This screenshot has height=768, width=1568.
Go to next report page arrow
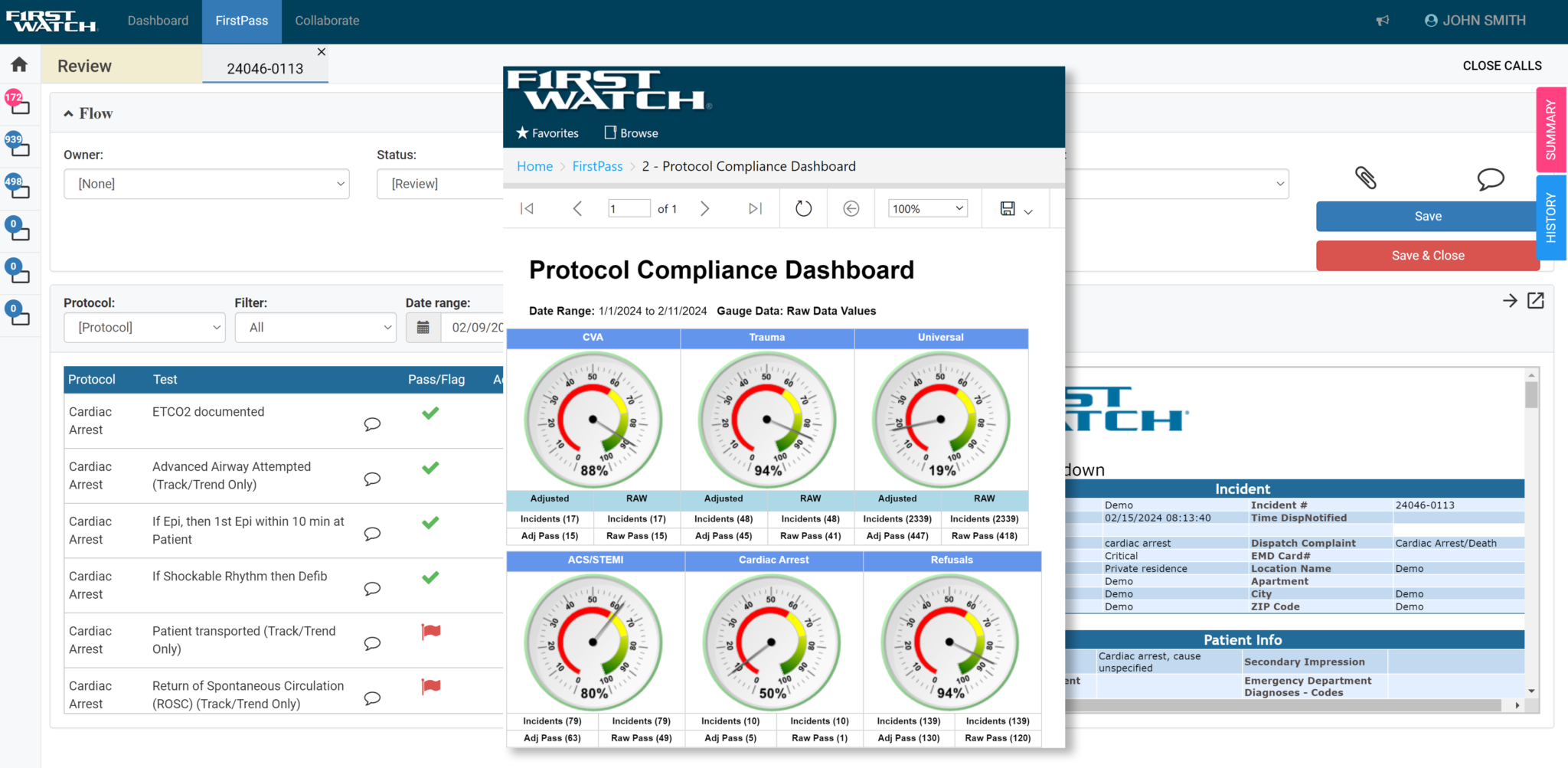click(704, 208)
